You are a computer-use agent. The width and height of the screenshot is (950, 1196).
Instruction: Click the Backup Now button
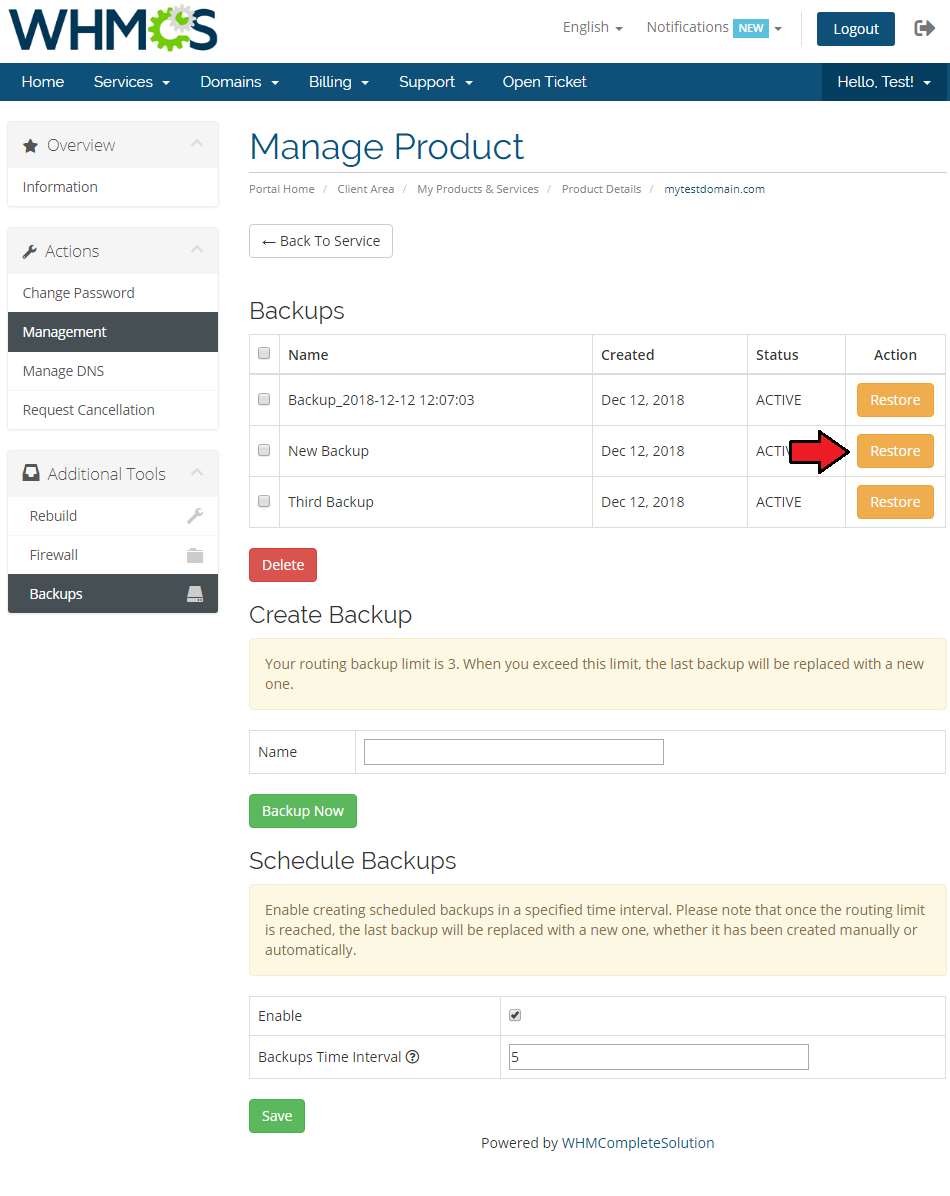pos(303,811)
